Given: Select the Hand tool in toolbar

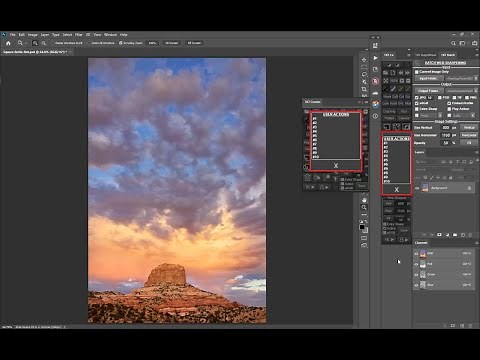Looking at the screenshot, I should (x=364, y=200).
